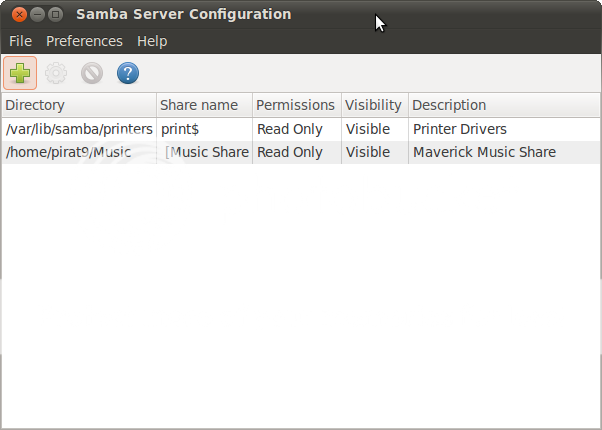
Task: Click Maverick Music Share description
Action: [484, 152]
